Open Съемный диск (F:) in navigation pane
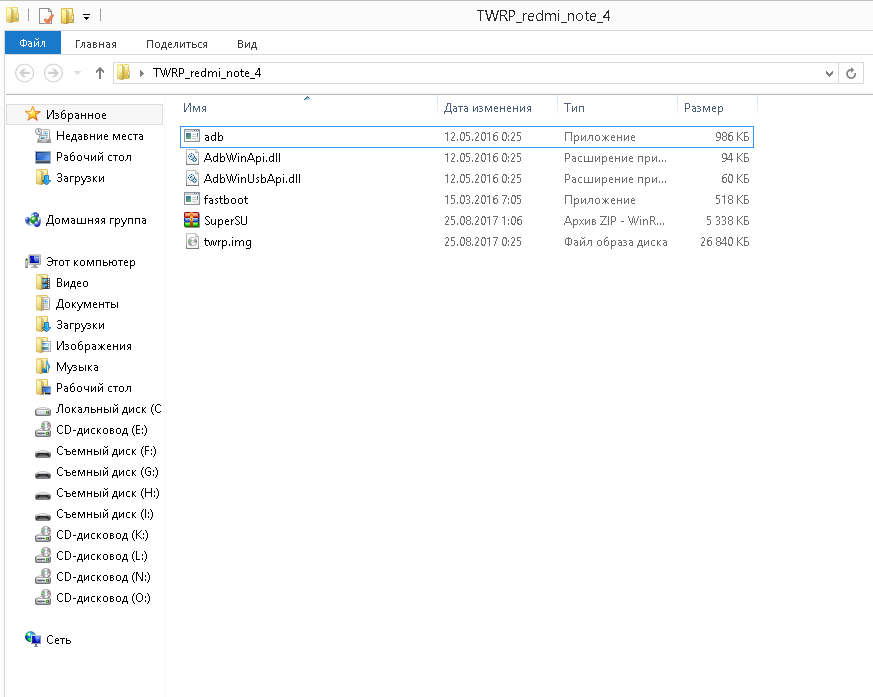Screen dimensions: 873x697 coord(106,451)
